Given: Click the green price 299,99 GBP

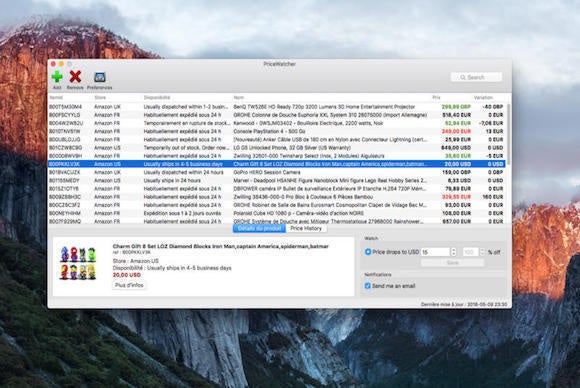Looking at the screenshot, I should [x=456, y=107].
